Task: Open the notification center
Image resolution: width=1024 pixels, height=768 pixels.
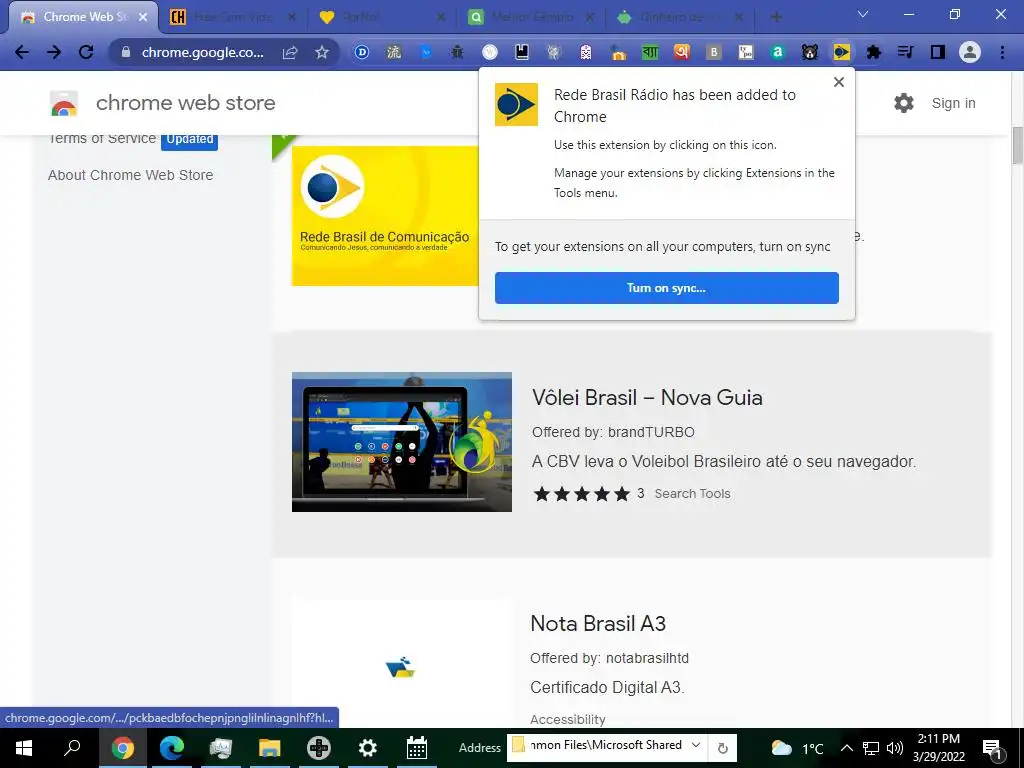Action: point(992,748)
